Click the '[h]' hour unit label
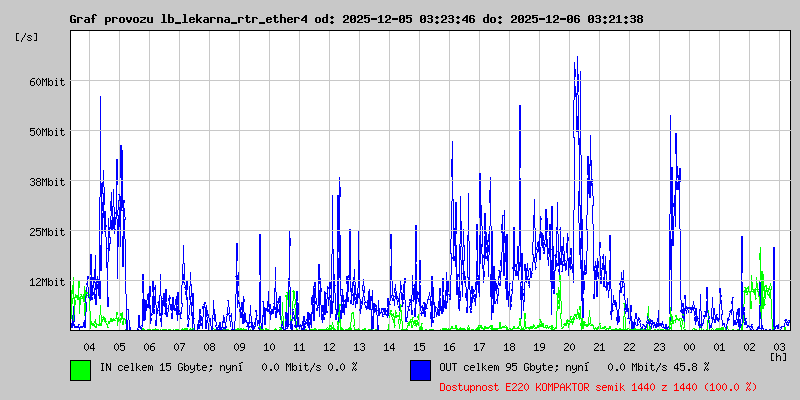Screen dimensions: 800x400 point(779,357)
